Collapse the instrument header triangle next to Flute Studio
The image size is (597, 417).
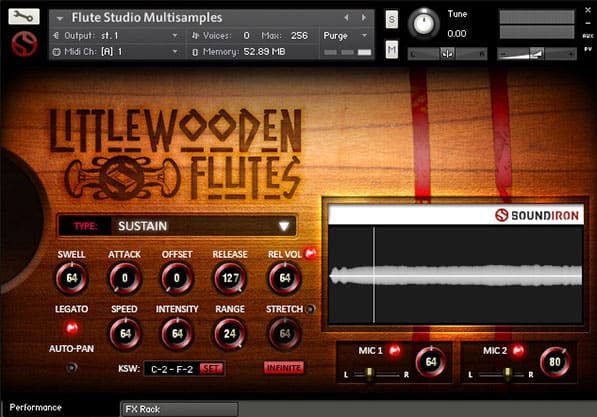(59, 18)
